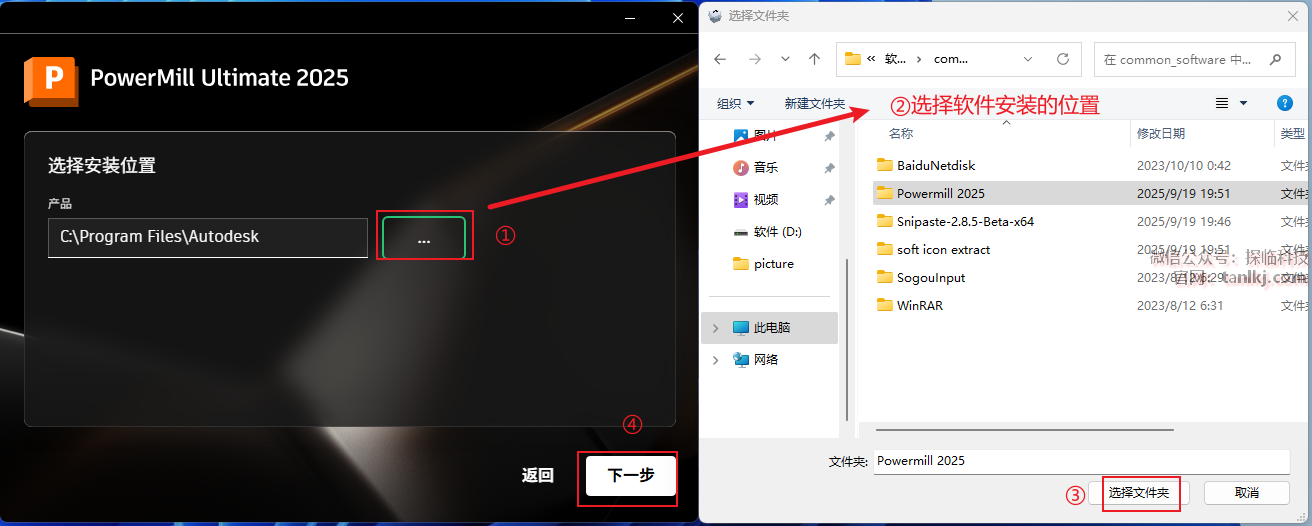Click the forward arrow in file dialog

point(755,59)
